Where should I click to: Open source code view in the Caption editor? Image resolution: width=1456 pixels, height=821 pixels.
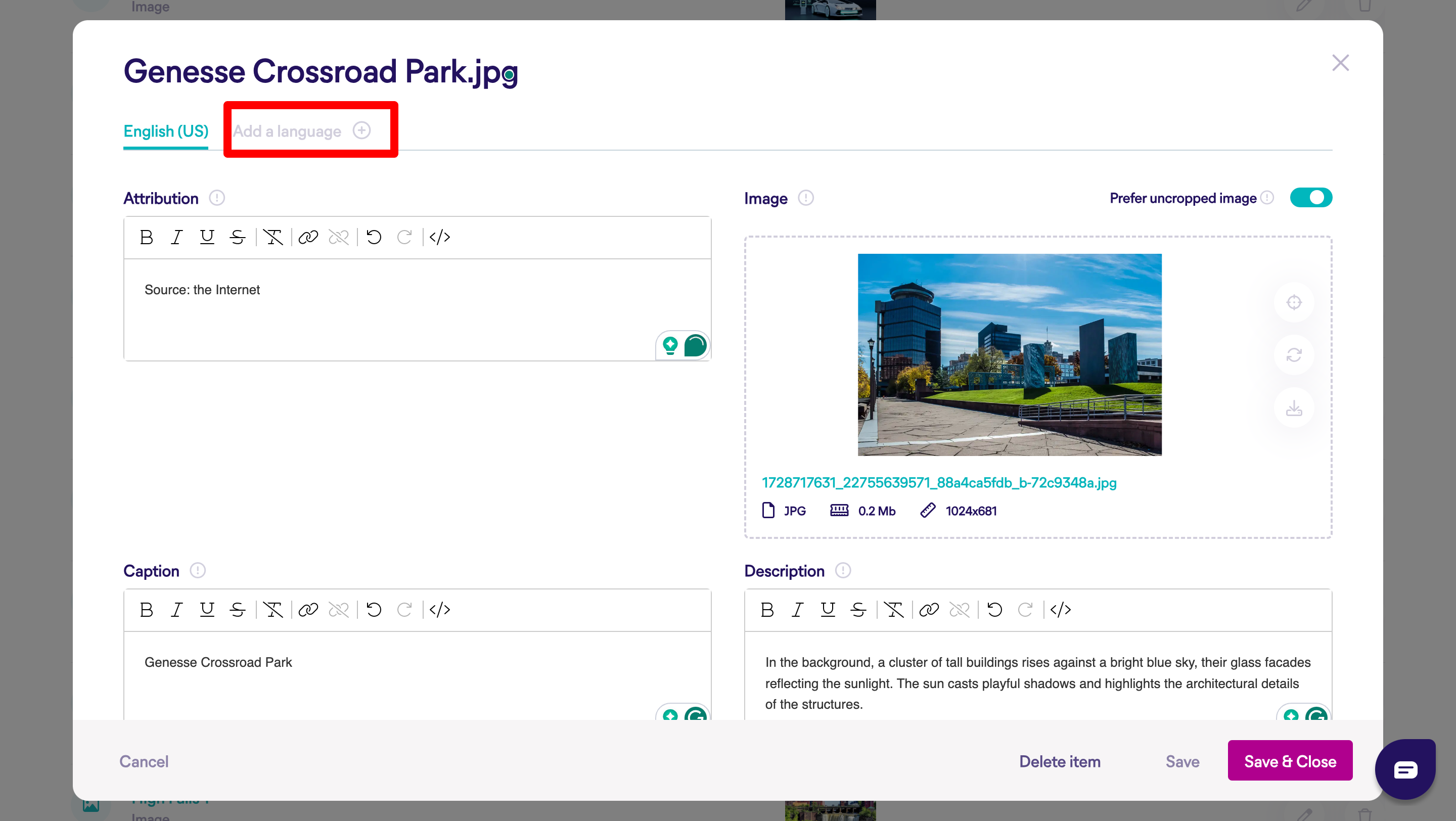click(x=440, y=610)
